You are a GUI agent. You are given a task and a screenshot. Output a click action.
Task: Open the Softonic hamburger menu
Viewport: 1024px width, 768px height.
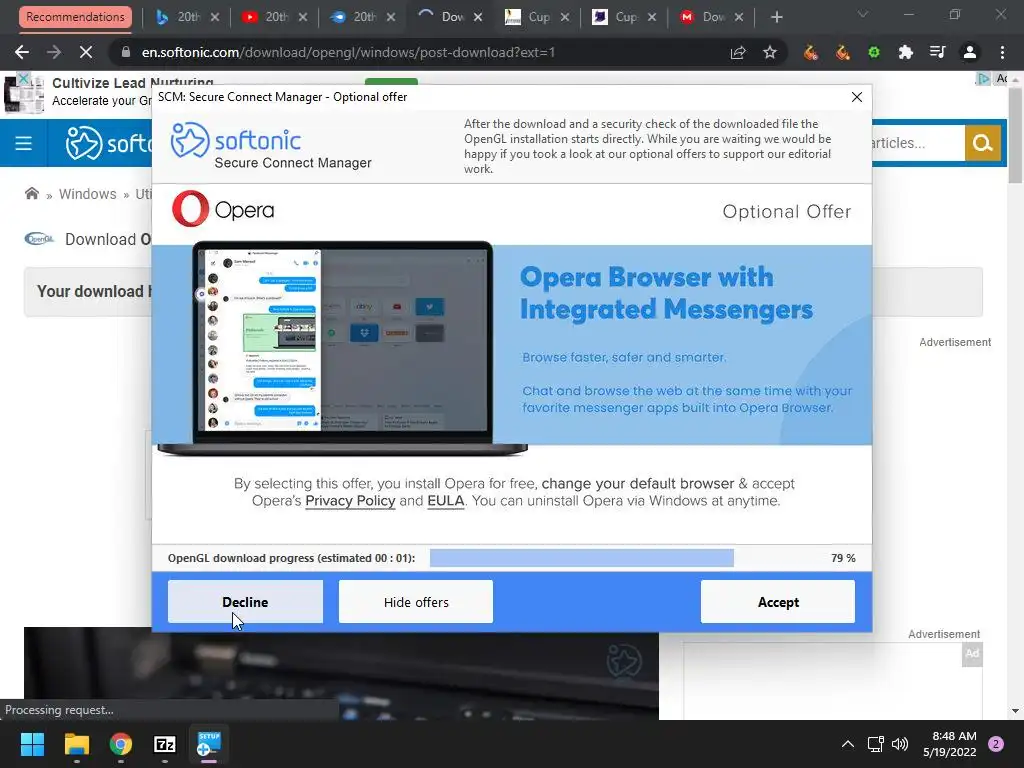click(x=24, y=143)
